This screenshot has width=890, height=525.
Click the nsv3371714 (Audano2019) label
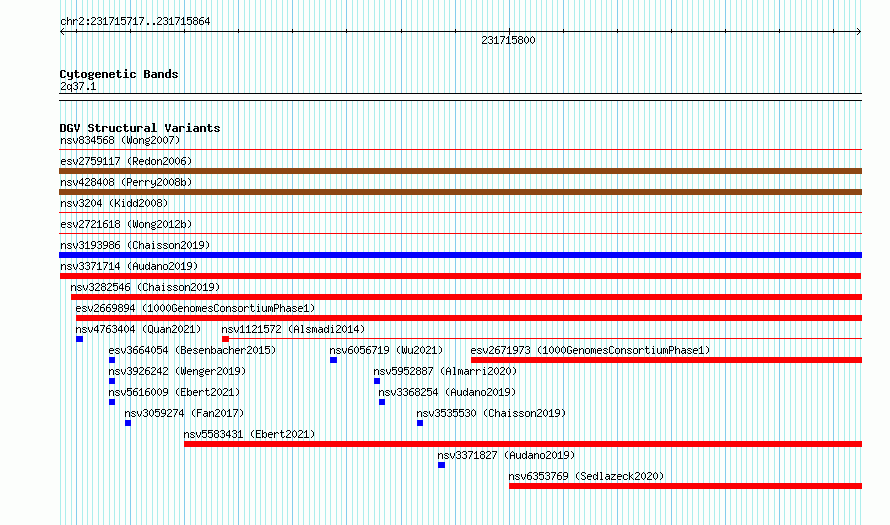coord(129,266)
